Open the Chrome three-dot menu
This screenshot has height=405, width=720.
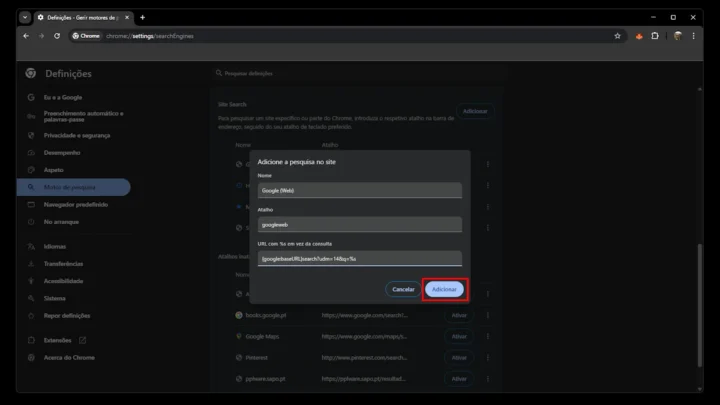click(x=693, y=36)
